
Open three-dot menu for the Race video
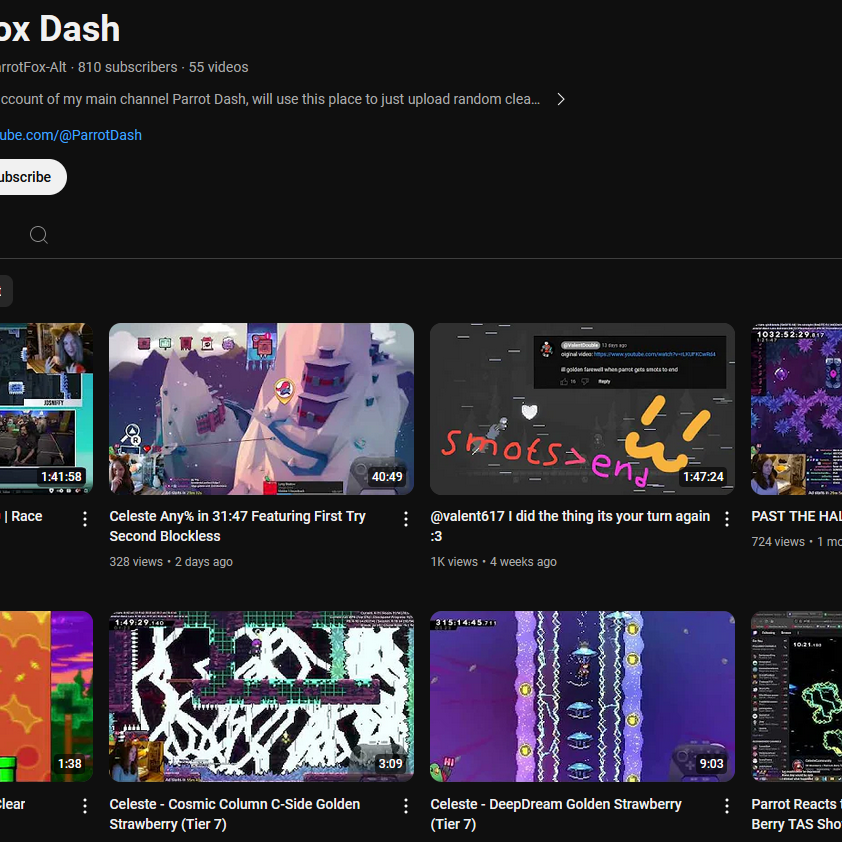point(85,519)
